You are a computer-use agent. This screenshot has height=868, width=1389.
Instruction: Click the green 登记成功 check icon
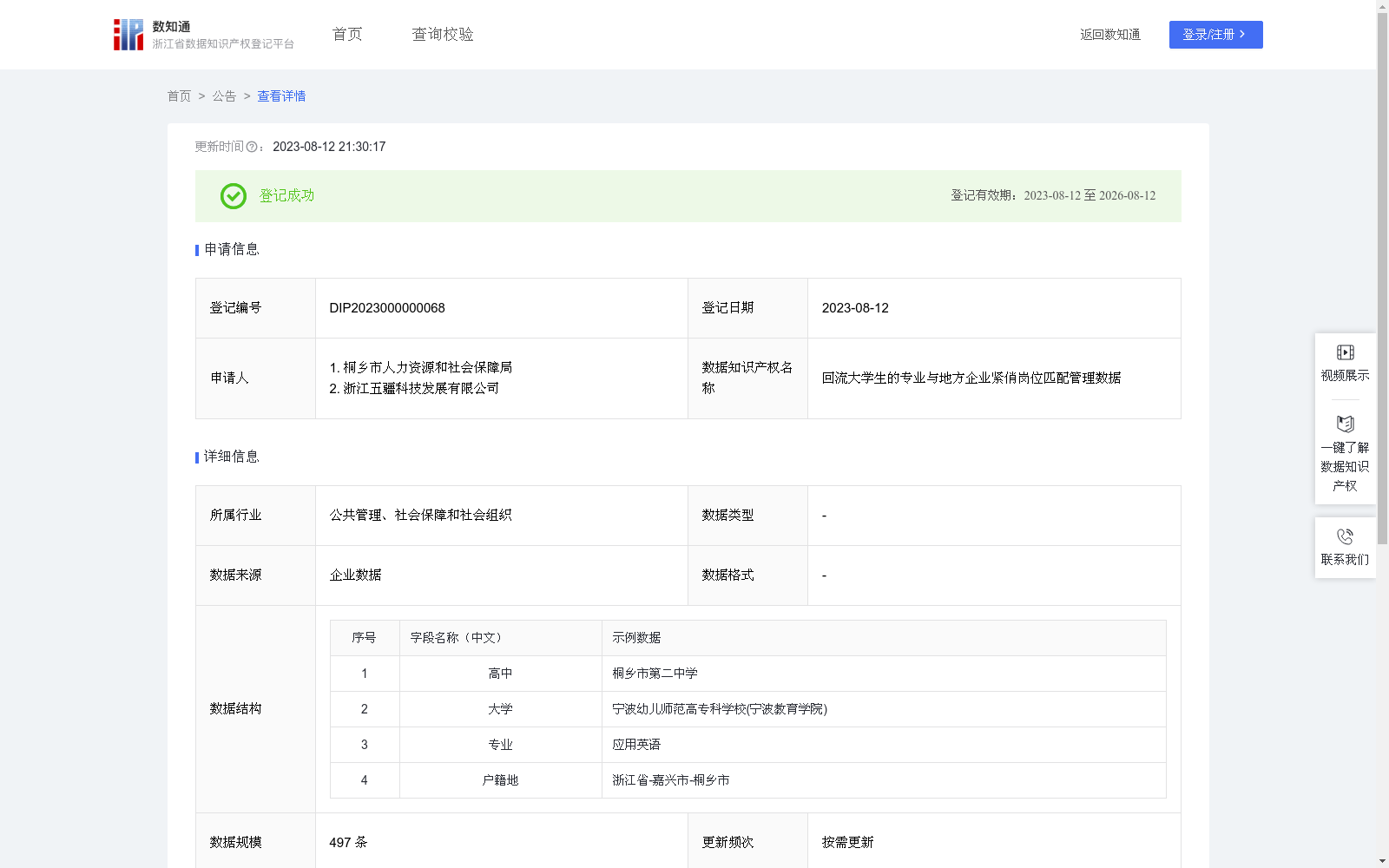tap(233, 196)
